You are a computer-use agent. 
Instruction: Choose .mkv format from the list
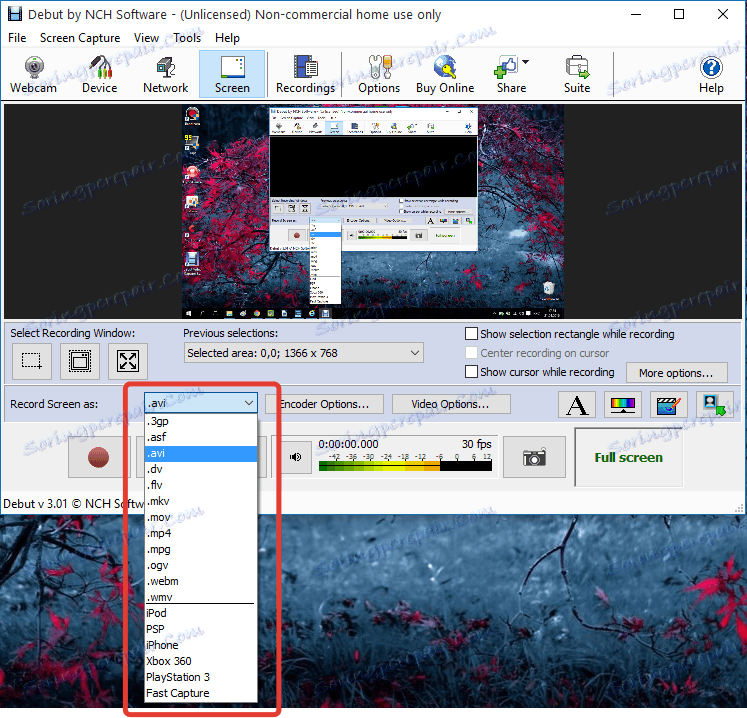pyautogui.click(x=201, y=501)
